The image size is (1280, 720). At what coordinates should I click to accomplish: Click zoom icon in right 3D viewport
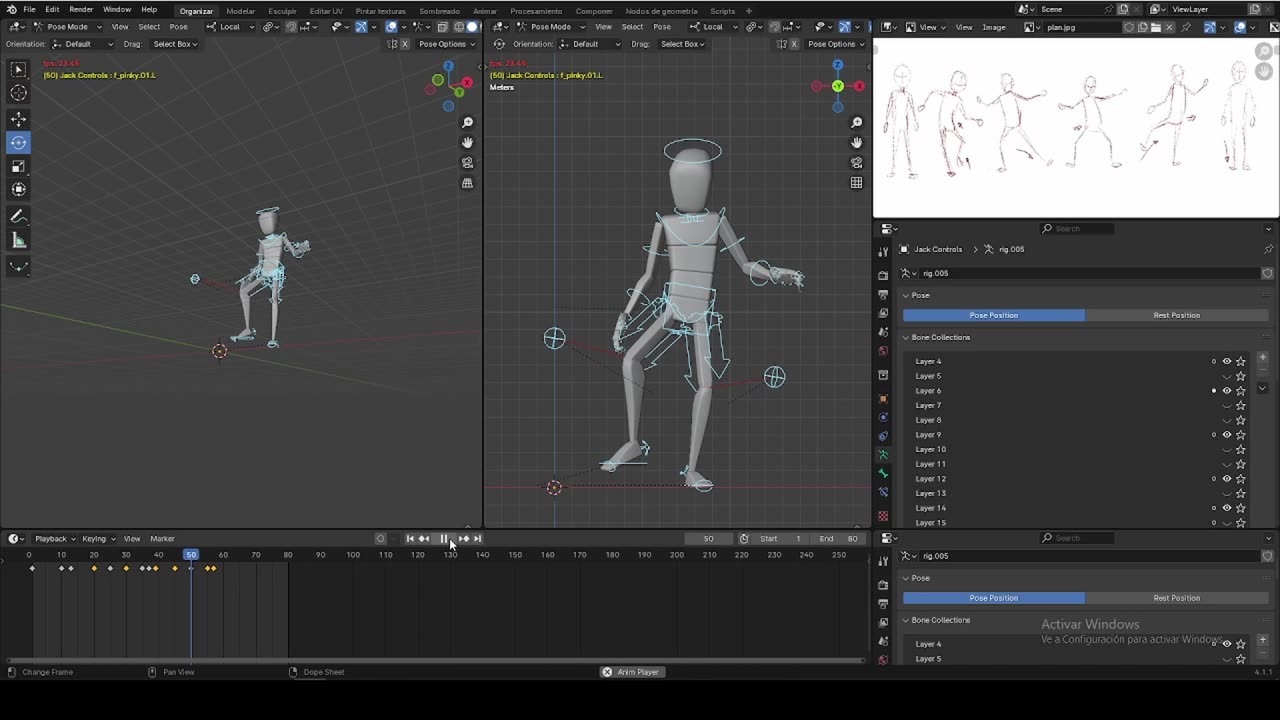click(x=856, y=122)
